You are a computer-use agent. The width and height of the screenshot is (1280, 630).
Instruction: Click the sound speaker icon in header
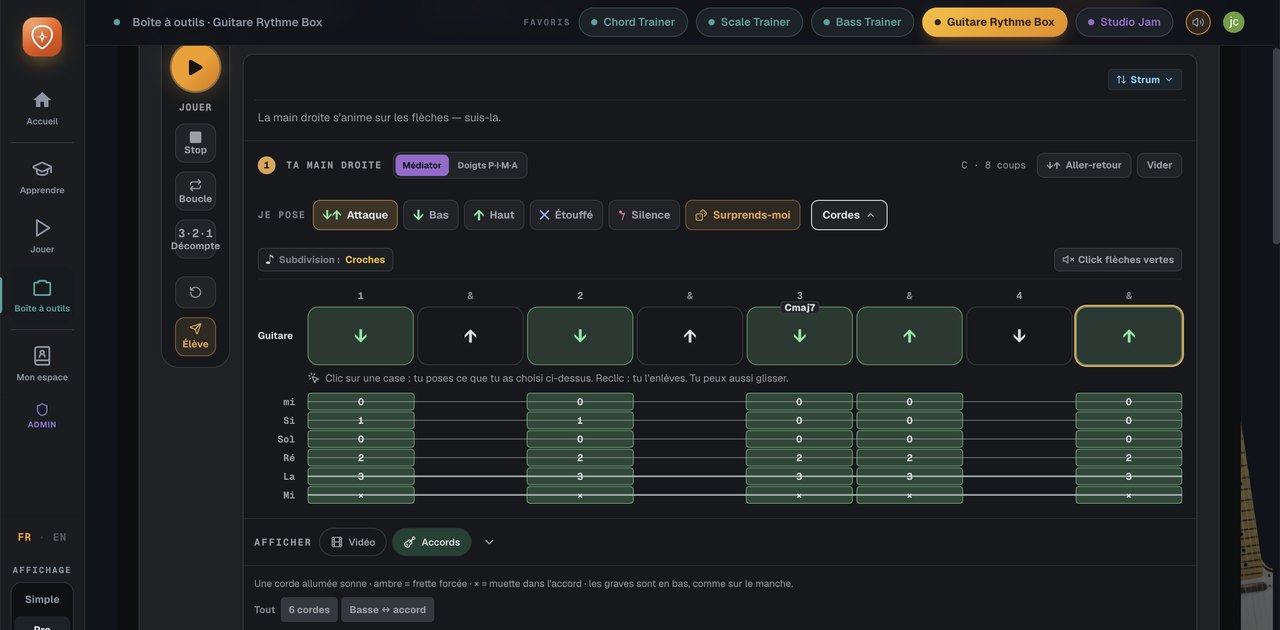[1198, 22]
